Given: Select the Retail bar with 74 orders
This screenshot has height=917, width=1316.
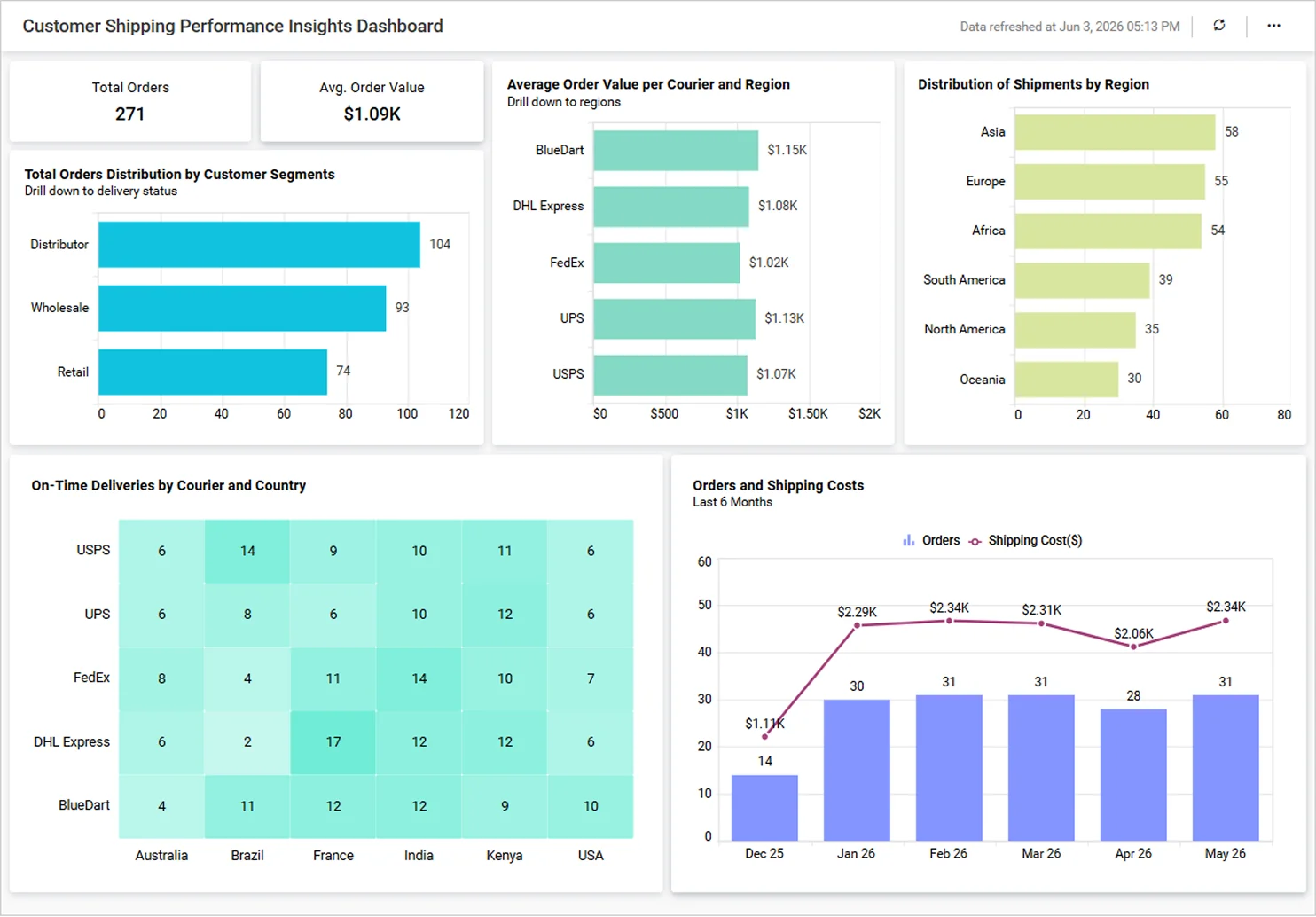Looking at the screenshot, I should (x=213, y=372).
